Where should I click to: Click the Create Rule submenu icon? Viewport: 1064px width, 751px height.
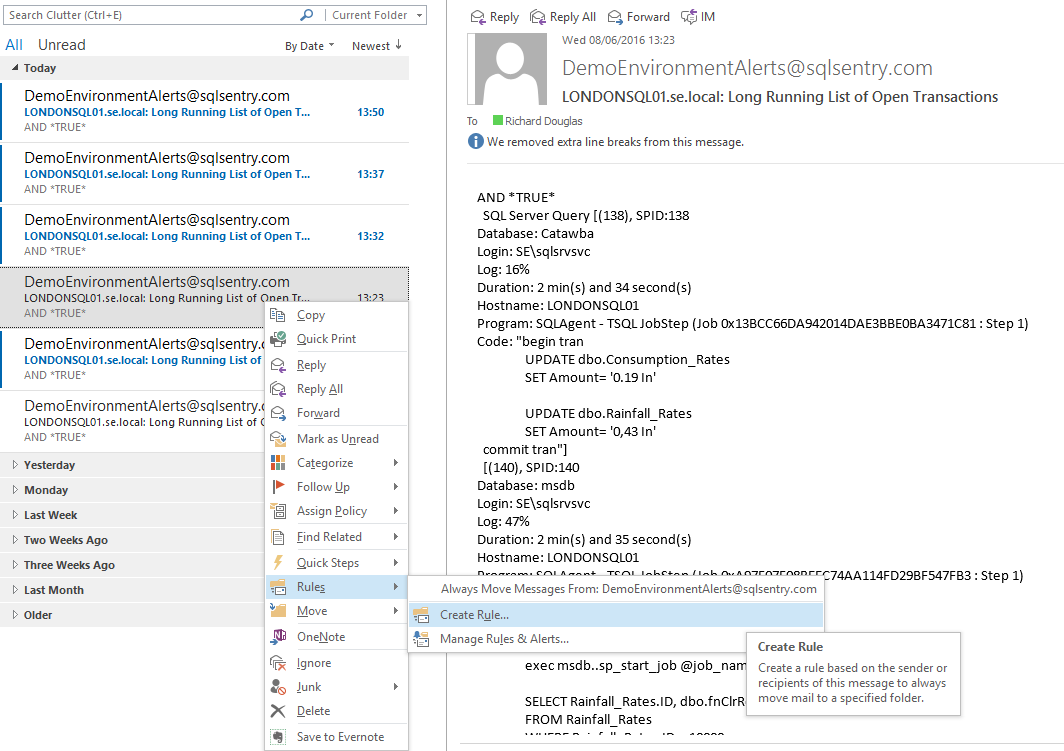pos(421,615)
